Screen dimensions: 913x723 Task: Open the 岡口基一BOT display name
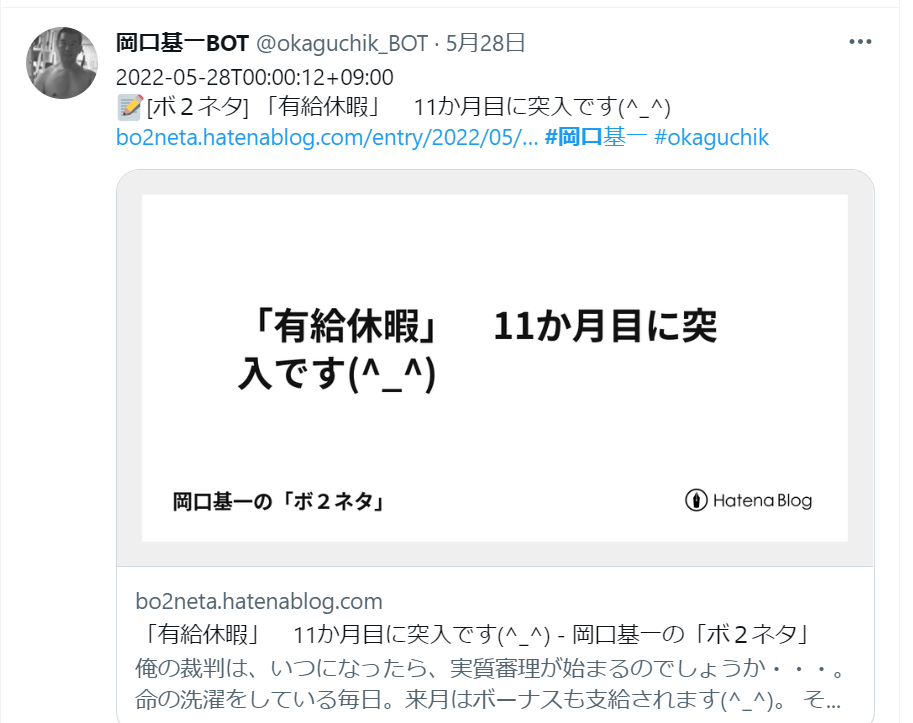pyautogui.click(x=182, y=43)
